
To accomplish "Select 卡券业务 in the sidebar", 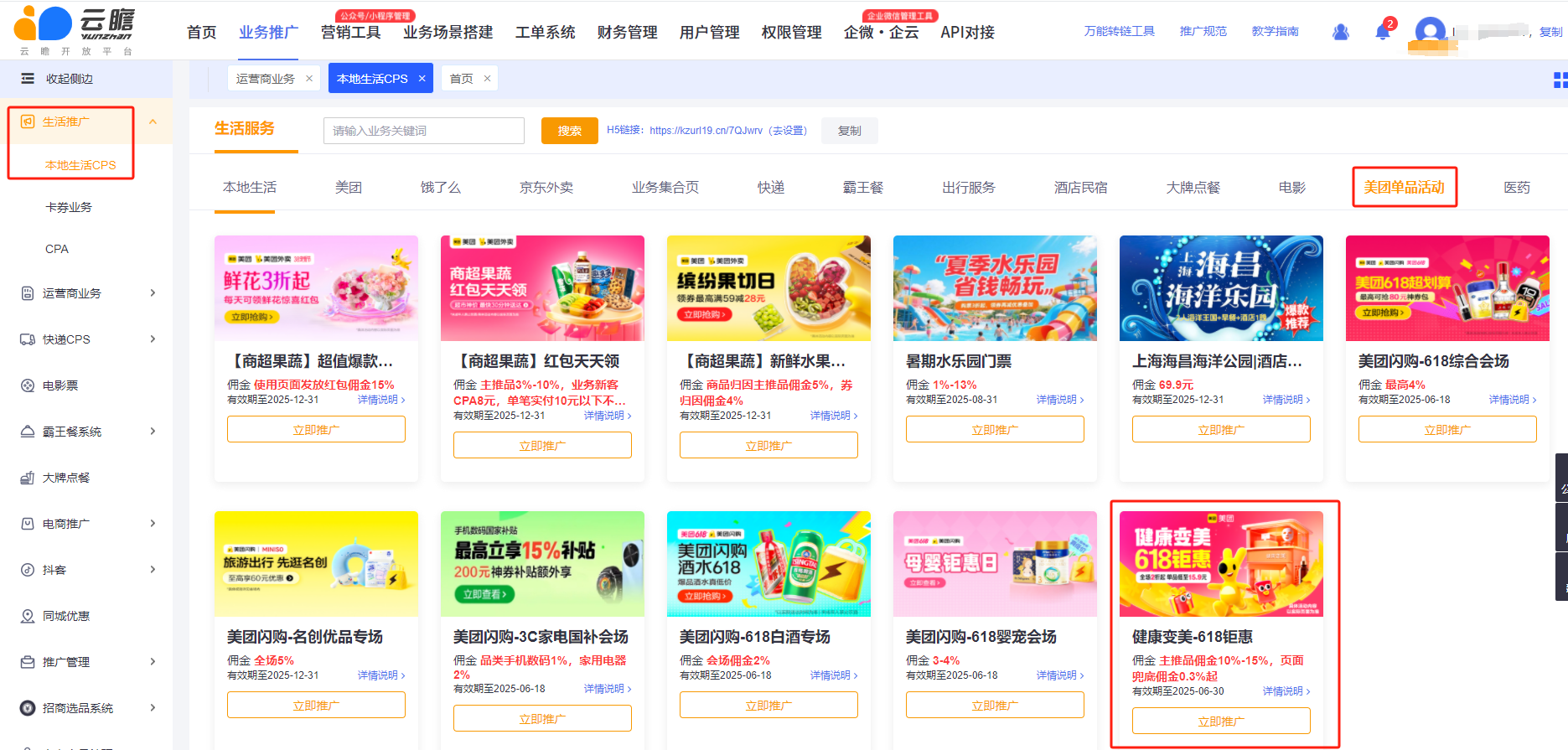I will click(x=69, y=207).
